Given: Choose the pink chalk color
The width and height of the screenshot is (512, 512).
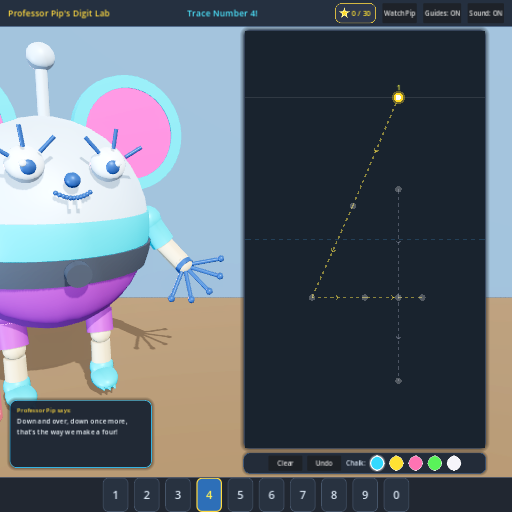Looking at the screenshot, I should [416, 463].
